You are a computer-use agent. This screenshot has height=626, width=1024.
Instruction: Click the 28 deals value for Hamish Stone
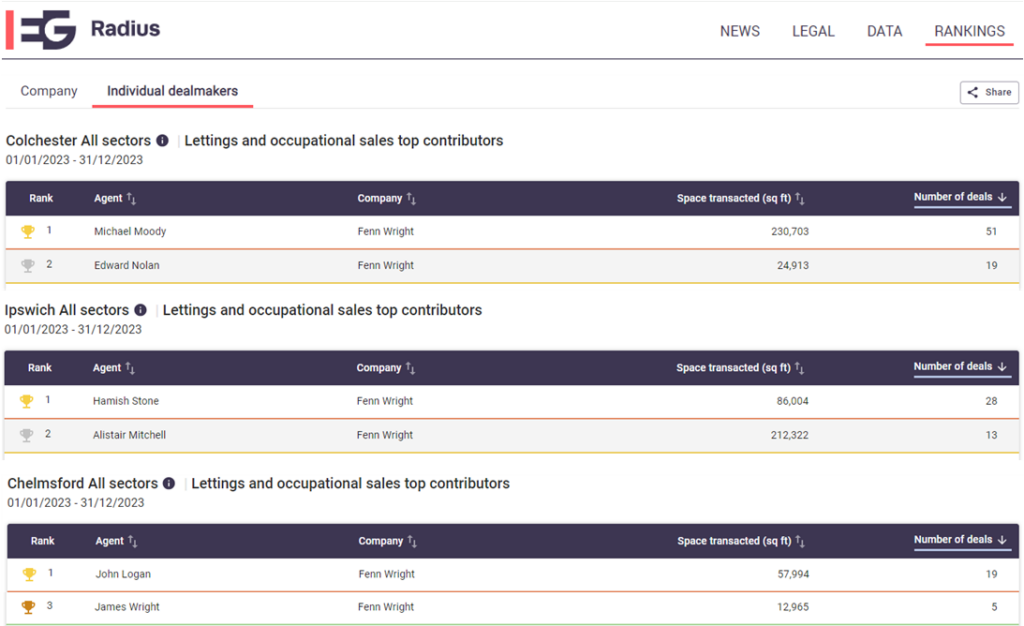(x=991, y=401)
